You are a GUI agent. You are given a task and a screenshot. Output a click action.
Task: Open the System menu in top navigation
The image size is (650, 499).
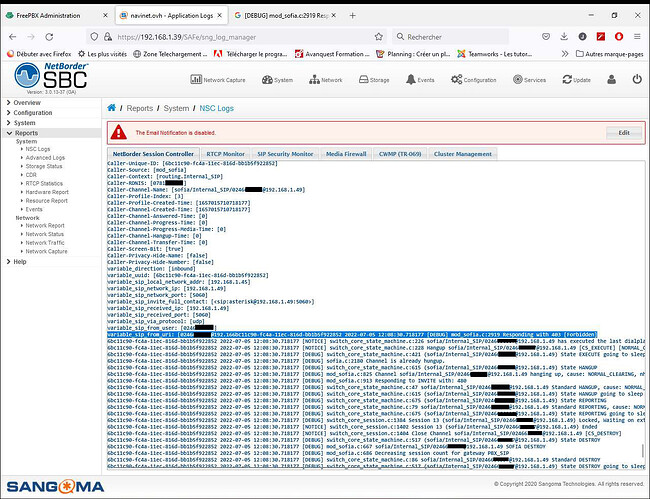(x=277, y=80)
